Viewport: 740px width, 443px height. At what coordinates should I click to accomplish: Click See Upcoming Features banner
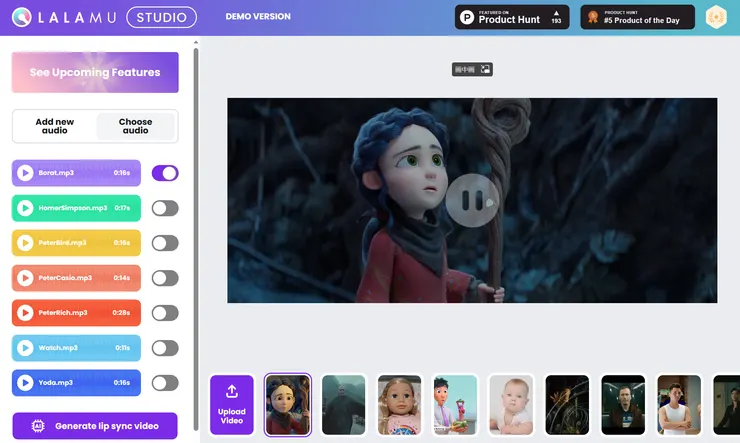pos(95,72)
